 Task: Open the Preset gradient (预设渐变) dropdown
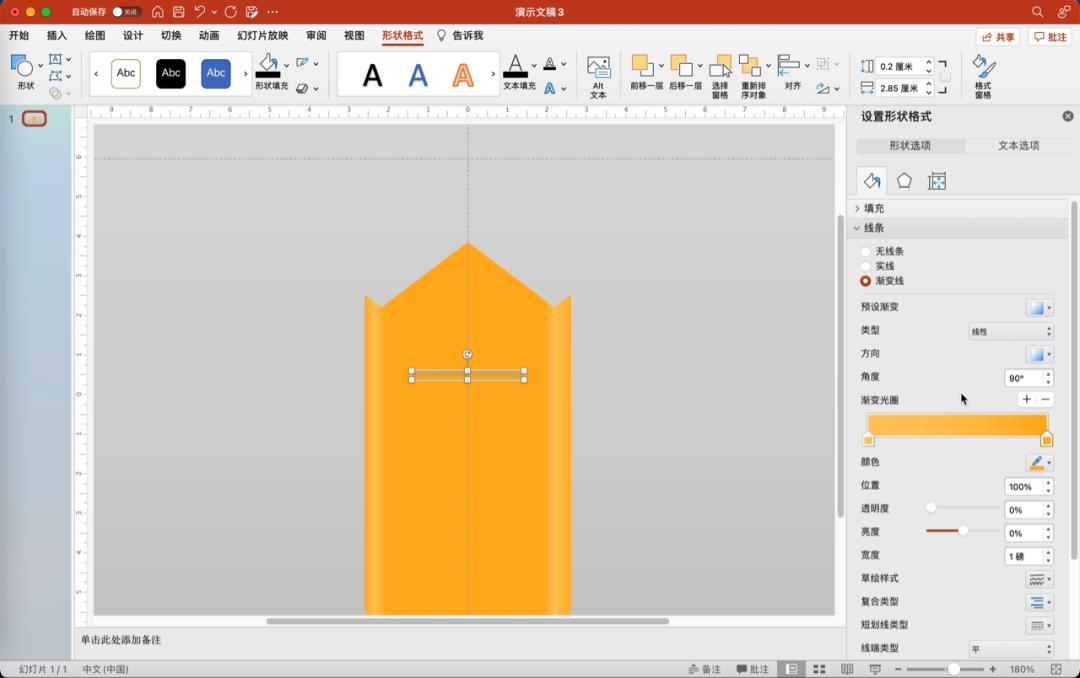[1039, 308]
